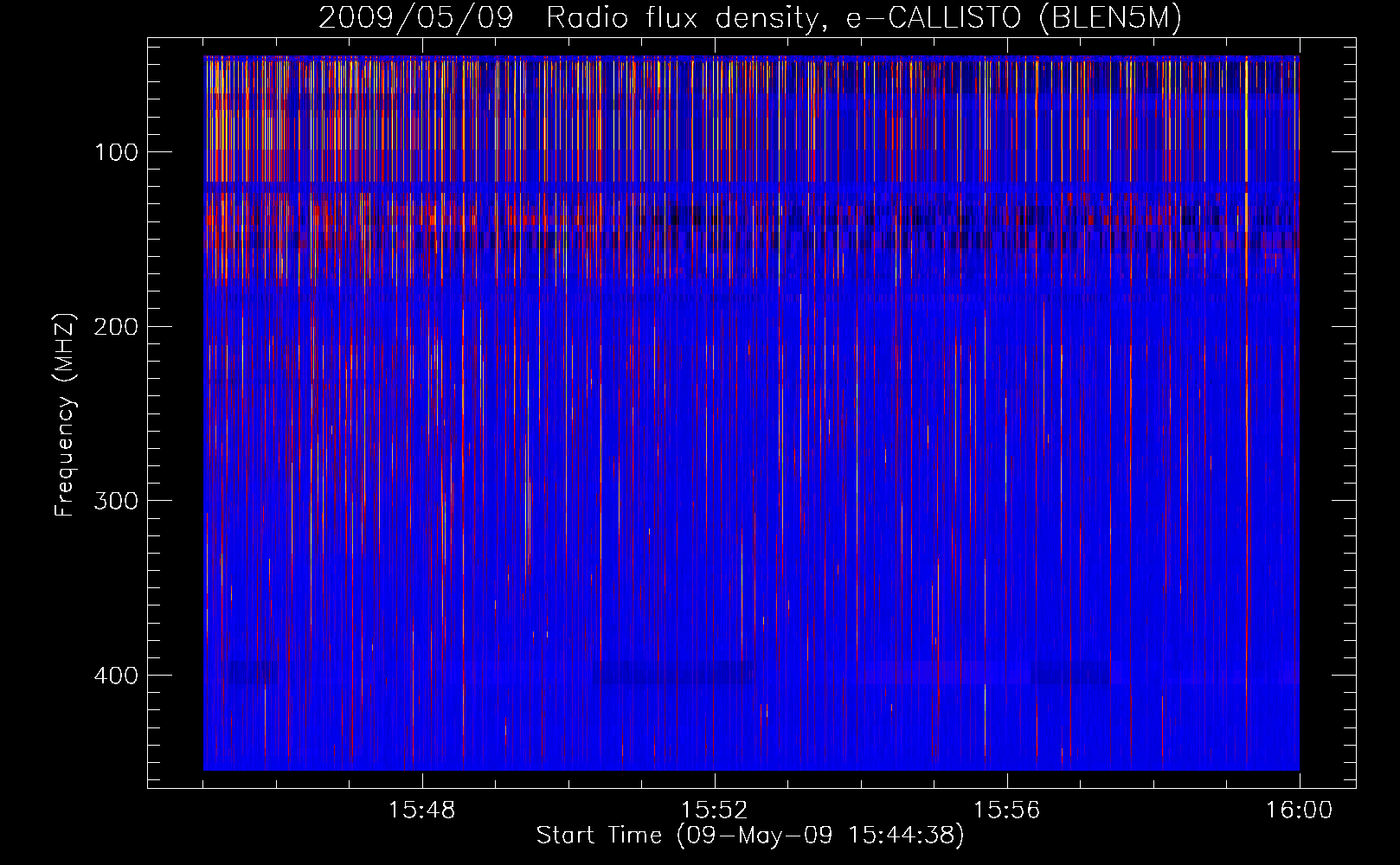Select the 'Start Time (09-May-09 15:44:38)' label
Image resolution: width=1400 pixels, height=865 pixels.
(x=750, y=836)
